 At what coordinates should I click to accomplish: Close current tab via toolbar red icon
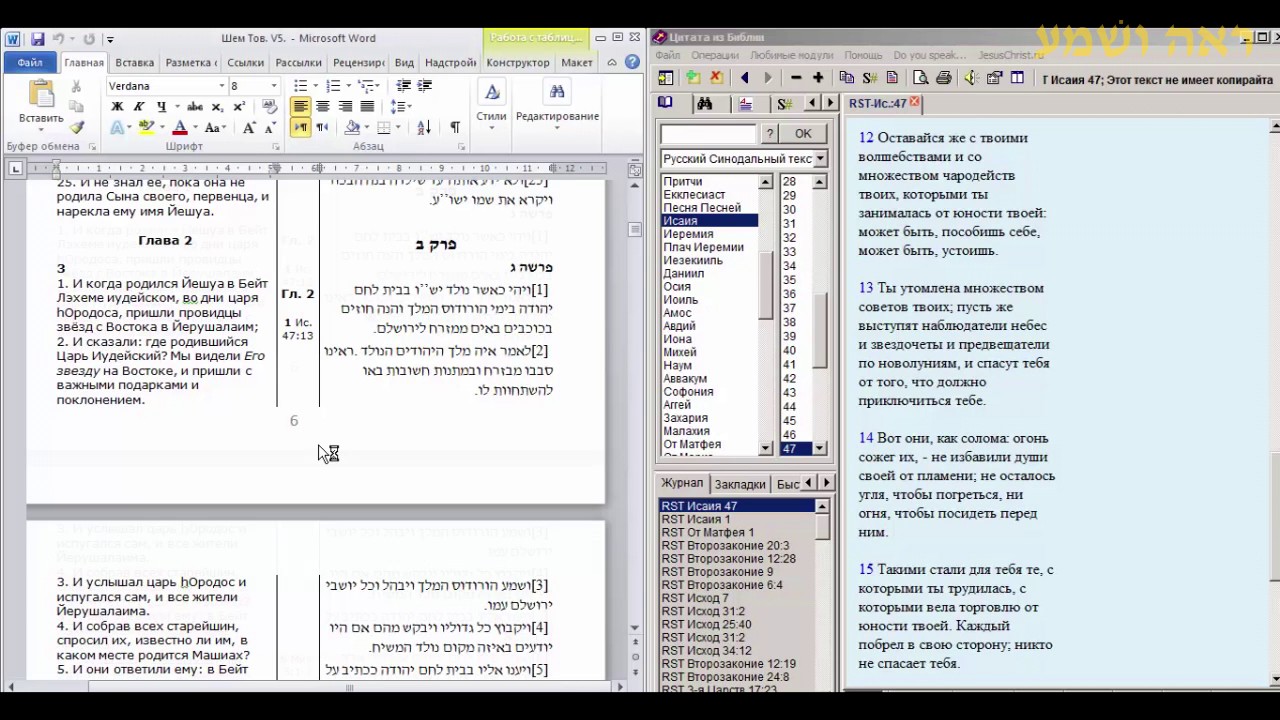[x=716, y=77]
